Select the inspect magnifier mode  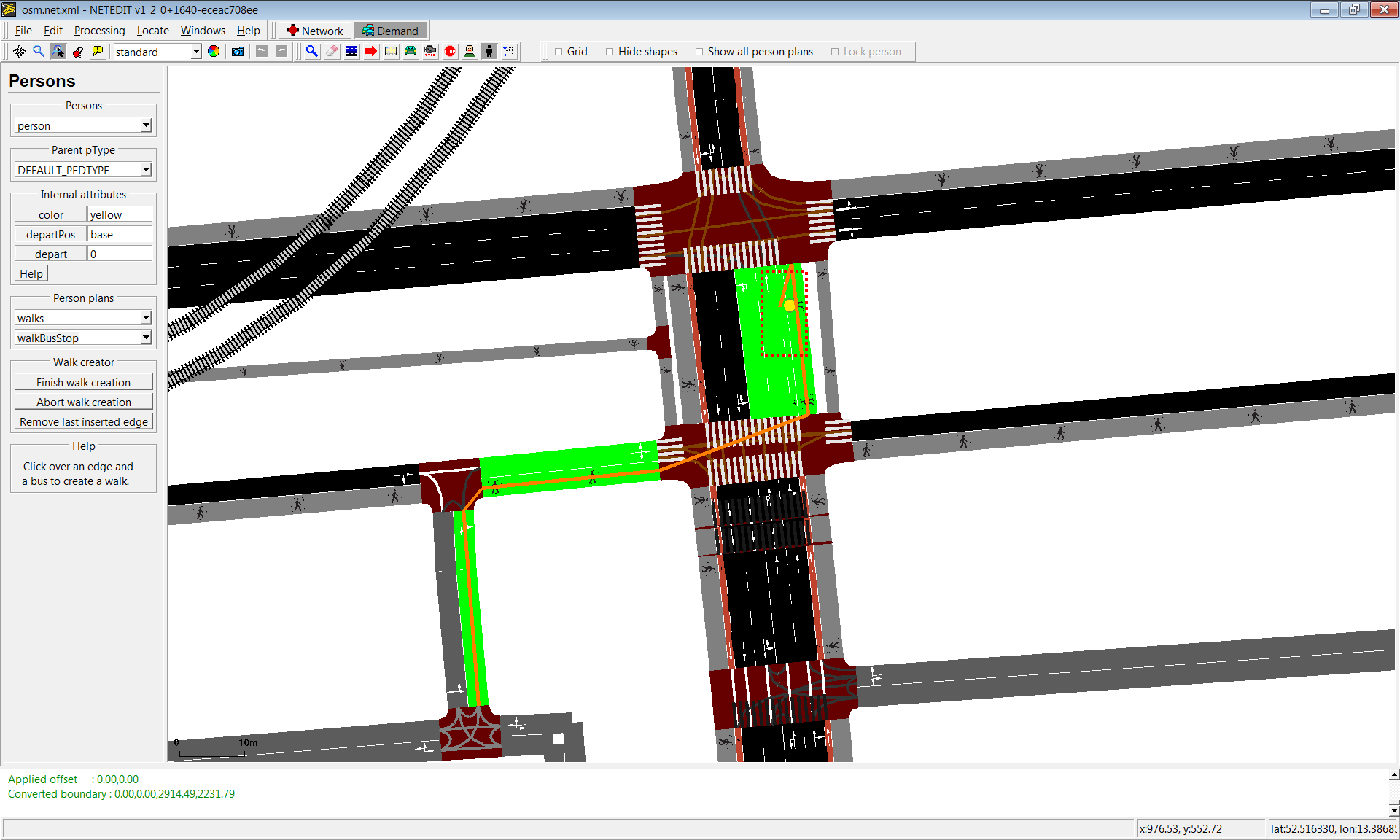pos(312,51)
